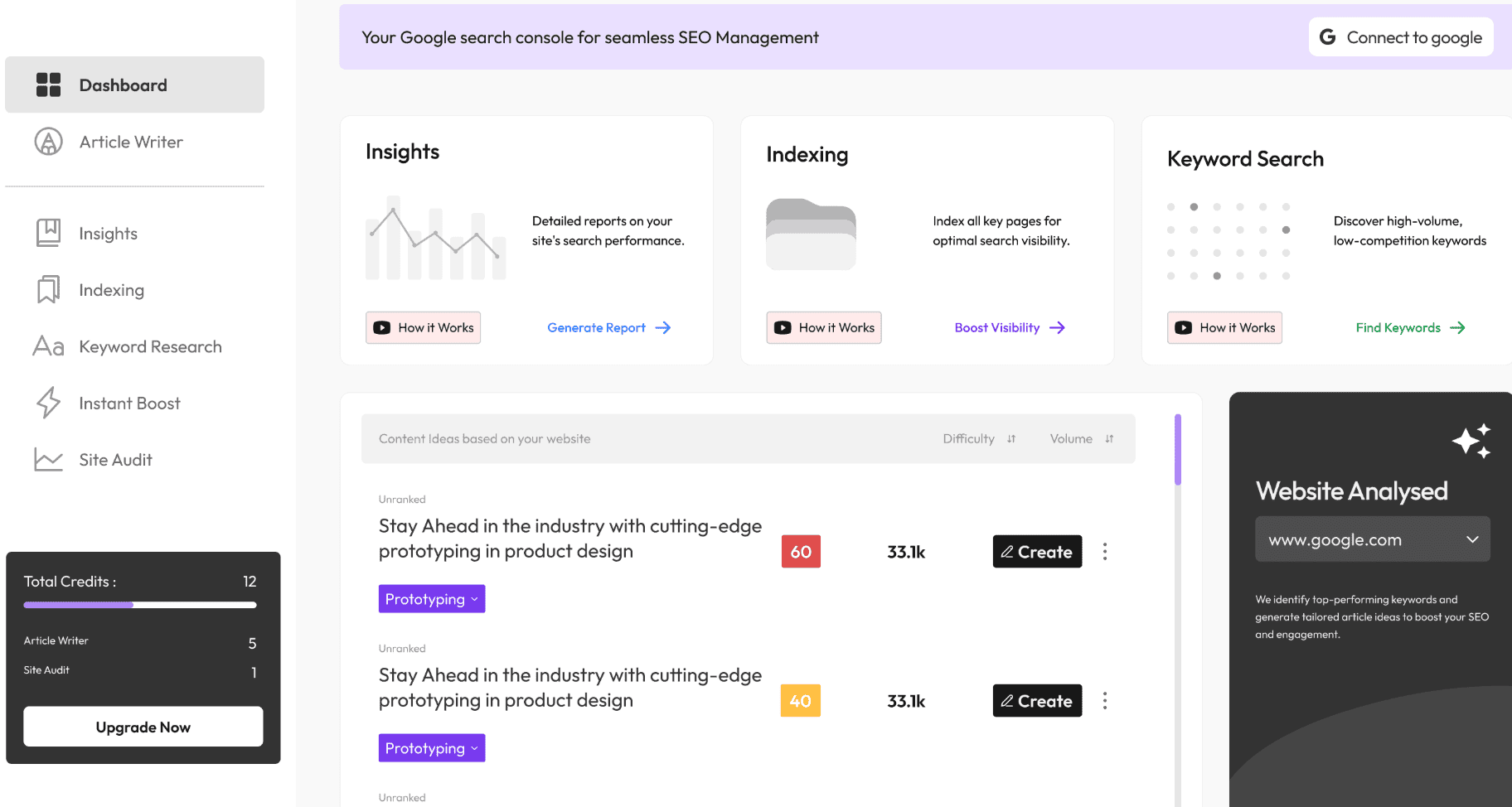Click the content ideas list scrollbar

point(1178,450)
